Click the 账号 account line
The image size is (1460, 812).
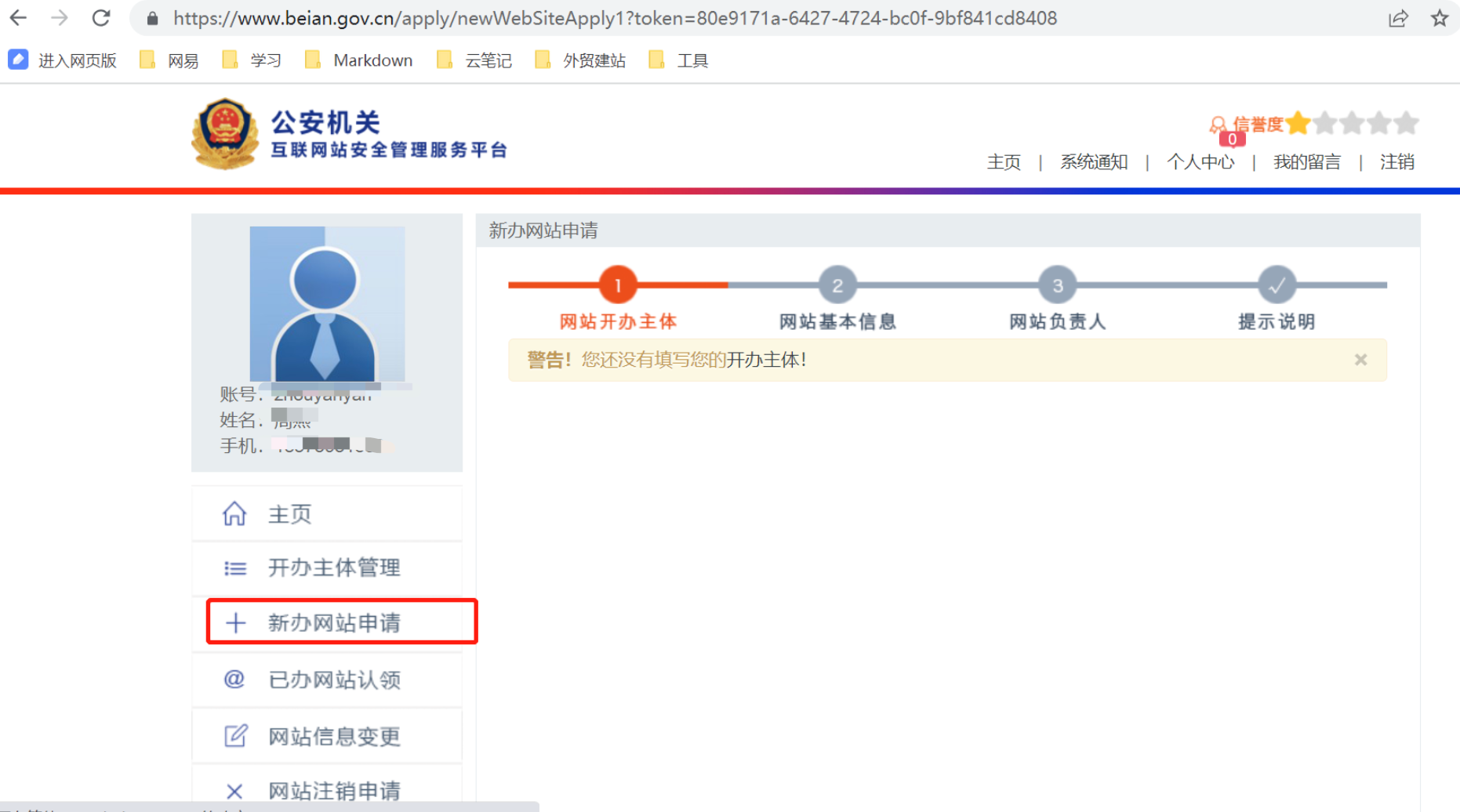click(297, 393)
